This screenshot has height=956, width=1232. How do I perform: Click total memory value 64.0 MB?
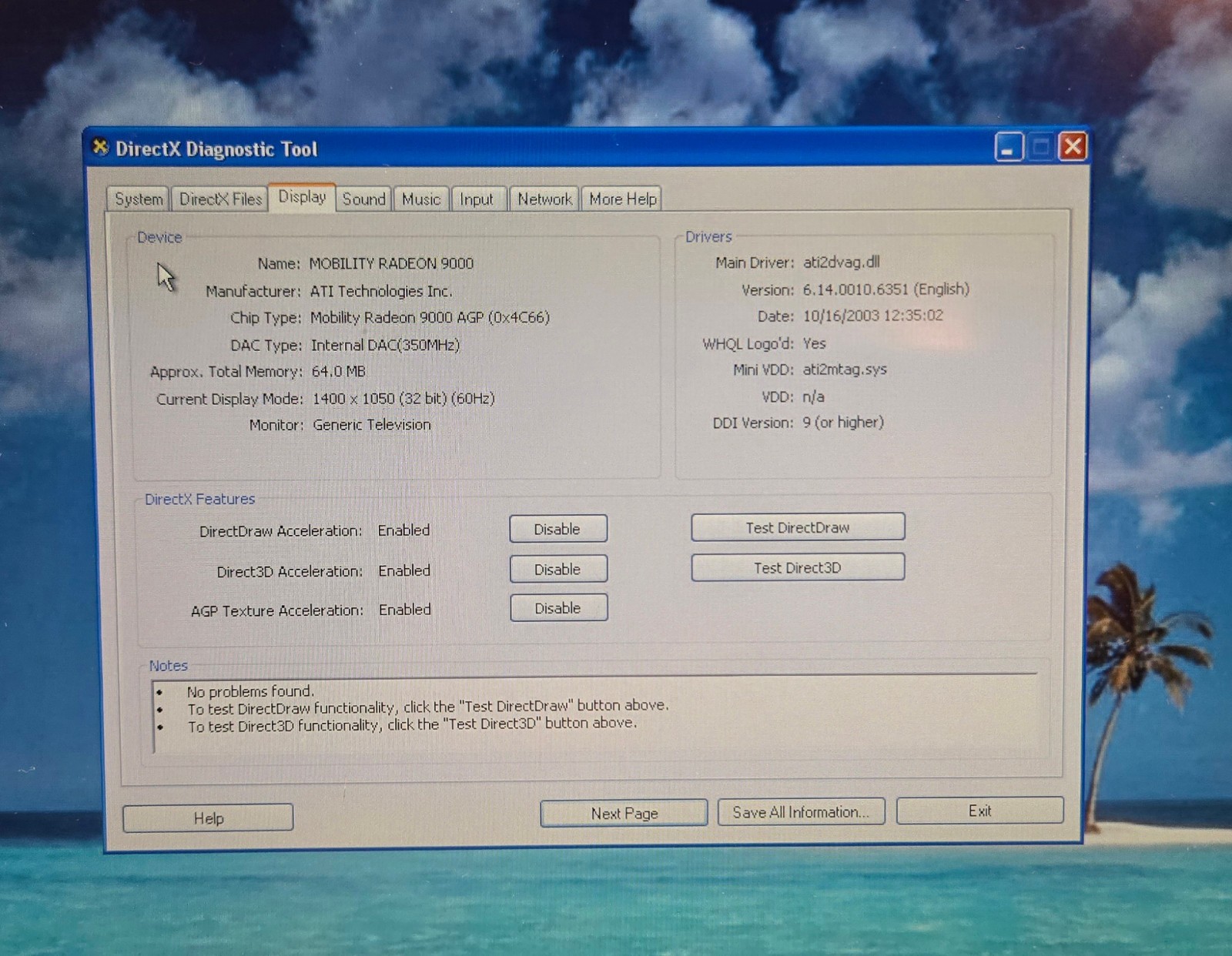[338, 371]
